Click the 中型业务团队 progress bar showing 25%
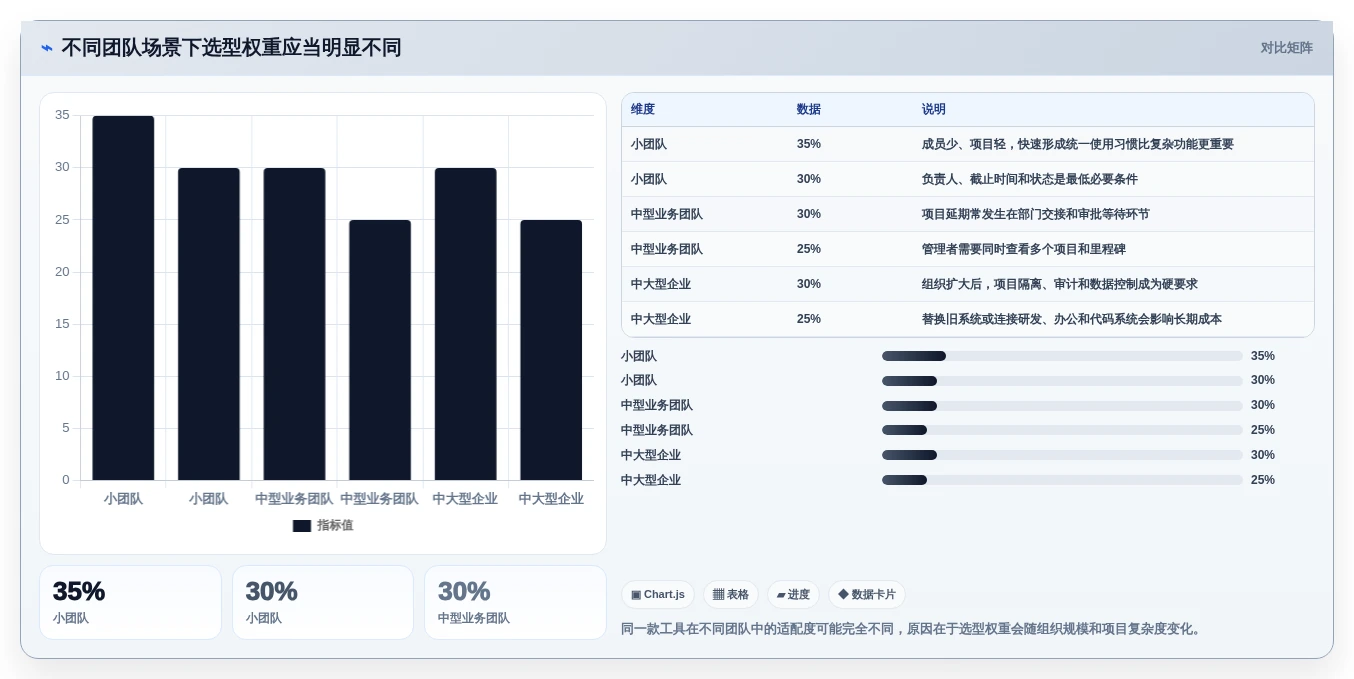This screenshot has width=1354, height=679. pyautogui.click(x=1062, y=430)
